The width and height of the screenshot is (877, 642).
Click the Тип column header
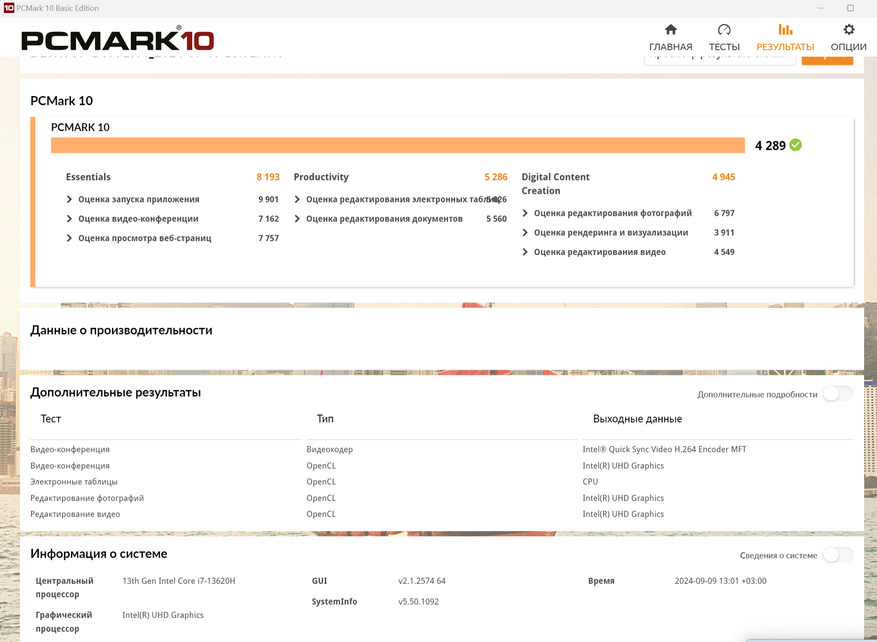click(325, 419)
